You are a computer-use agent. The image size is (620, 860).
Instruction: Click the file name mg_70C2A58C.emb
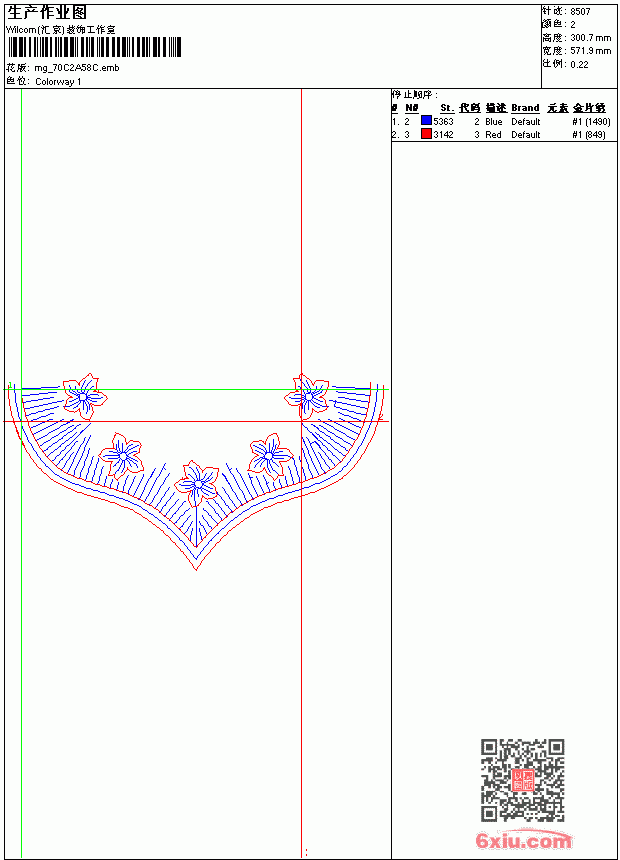pos(77,68)
